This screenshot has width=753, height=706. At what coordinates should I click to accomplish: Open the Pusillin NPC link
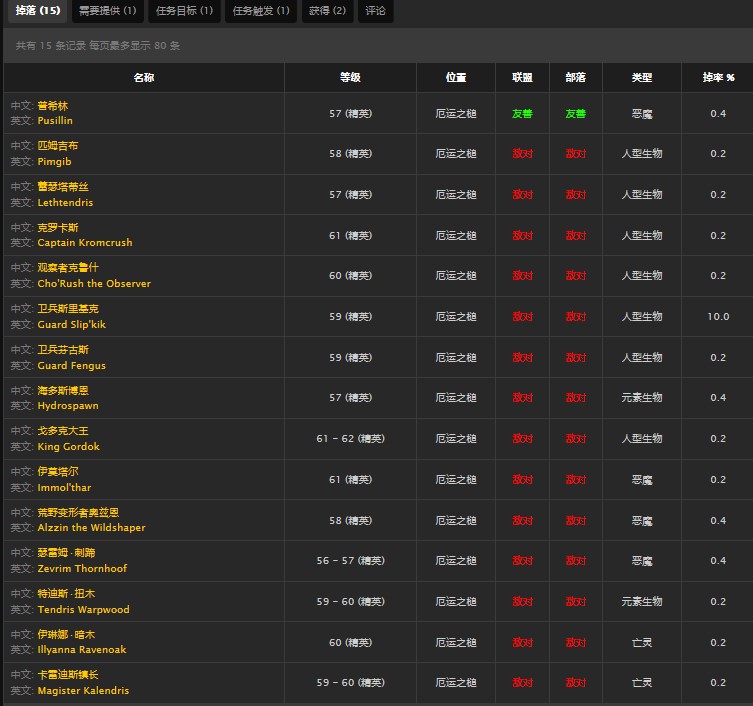tap(55, 121)
